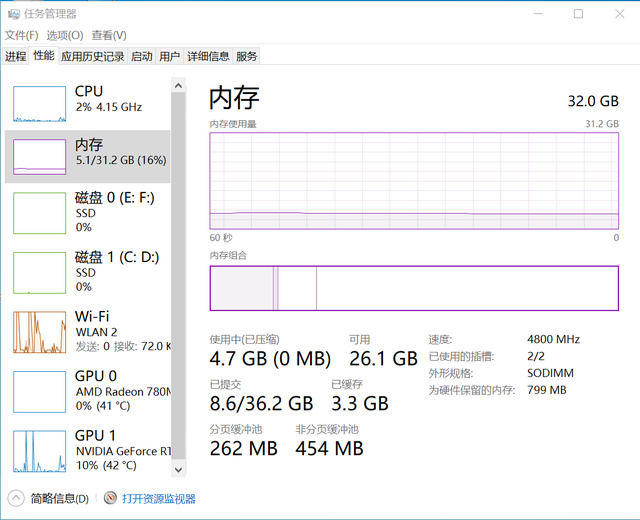Image resolution: width=640 pixels, height=520 pixels.
Task: Open 磁盘 1 (C: D:) disk panel
Action: coord(40,271)
